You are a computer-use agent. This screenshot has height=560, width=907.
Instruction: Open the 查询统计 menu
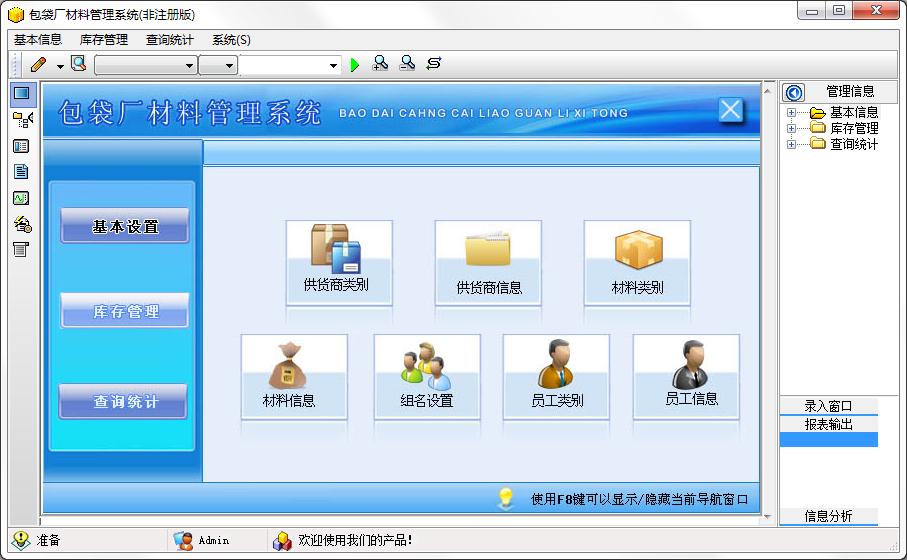tap(169, 39)
